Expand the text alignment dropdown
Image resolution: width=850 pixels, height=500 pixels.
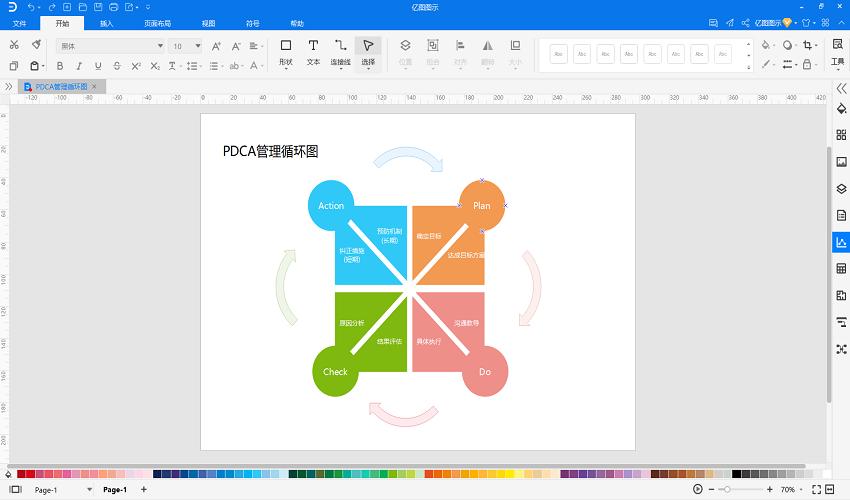click(x=262, y=47)
